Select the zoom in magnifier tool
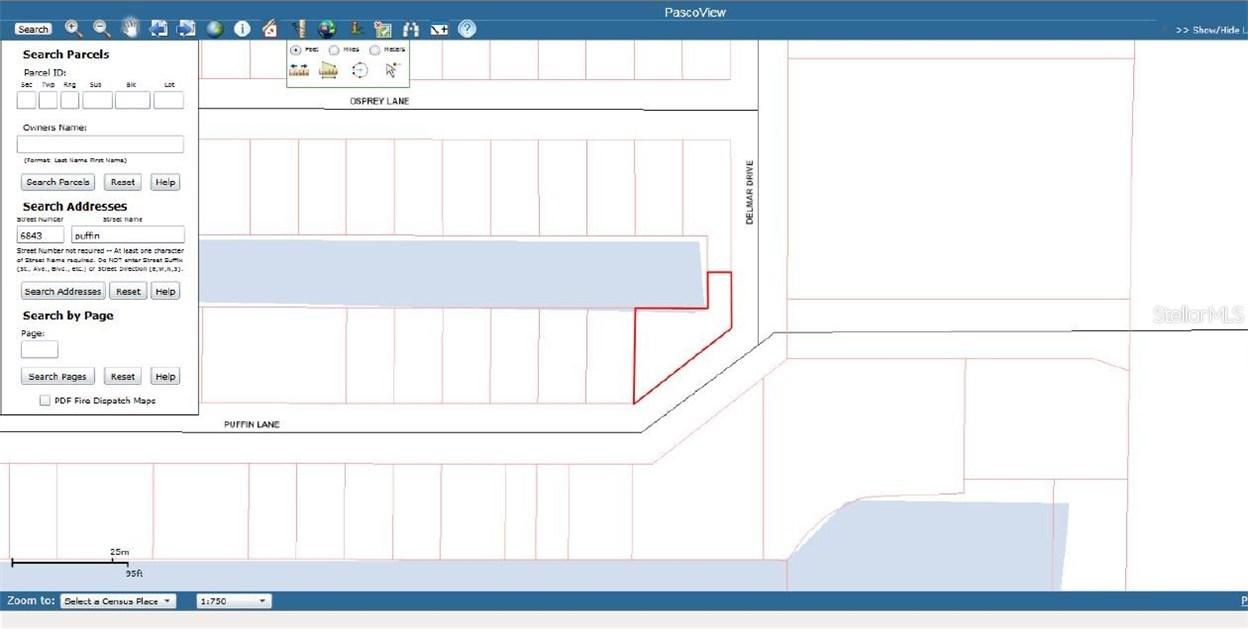The width and height of the screenshot is (1248, 629). coord(73,28)
